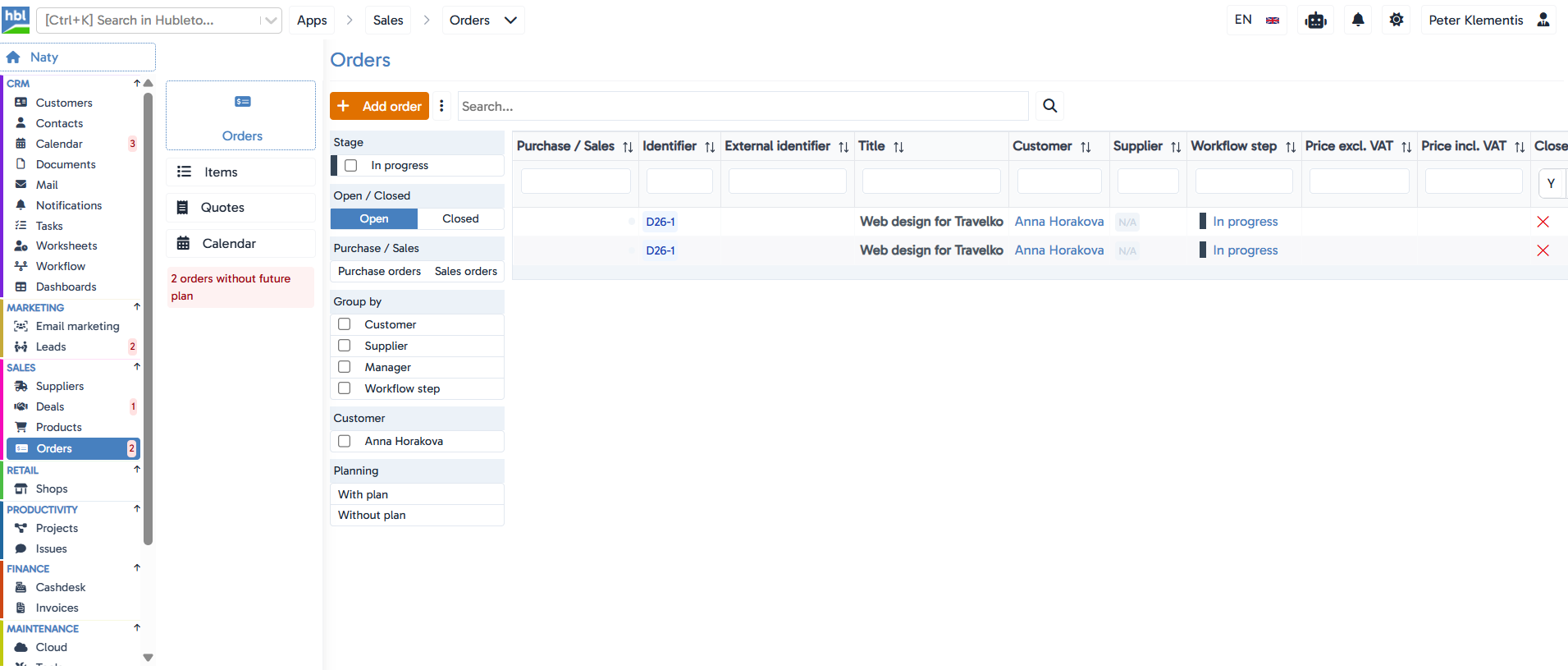
Task: Enable Group by Supplier checkbox
Action: coord(345,346)
